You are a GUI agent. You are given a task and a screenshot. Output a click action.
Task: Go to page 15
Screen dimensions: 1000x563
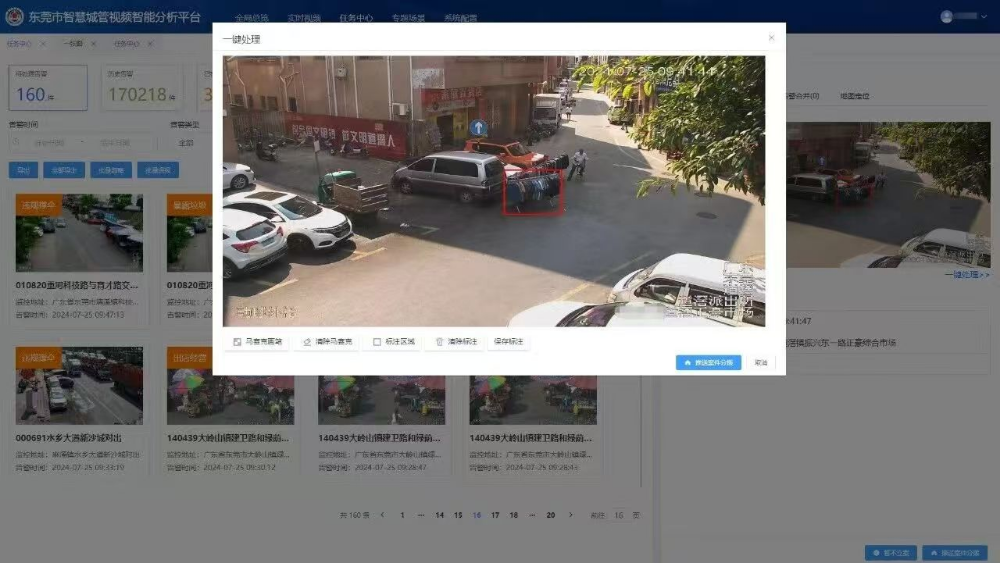tap(458, 515)
